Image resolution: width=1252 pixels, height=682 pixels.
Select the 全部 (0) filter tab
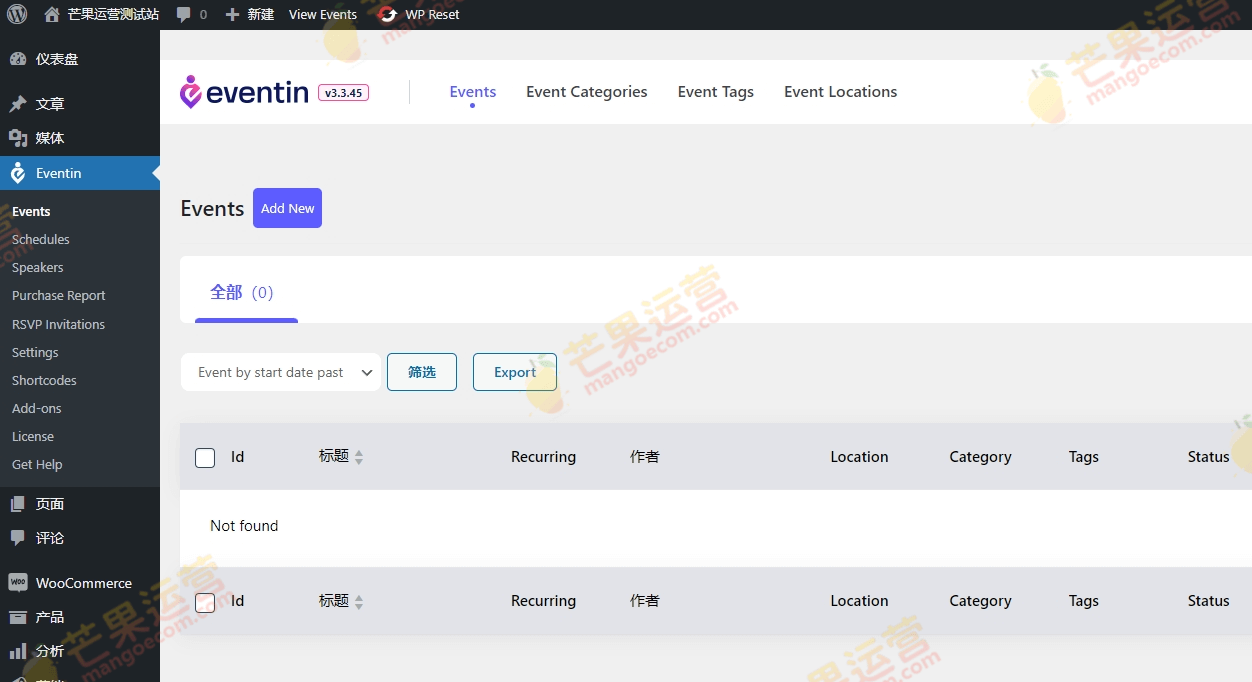(240, 291)
